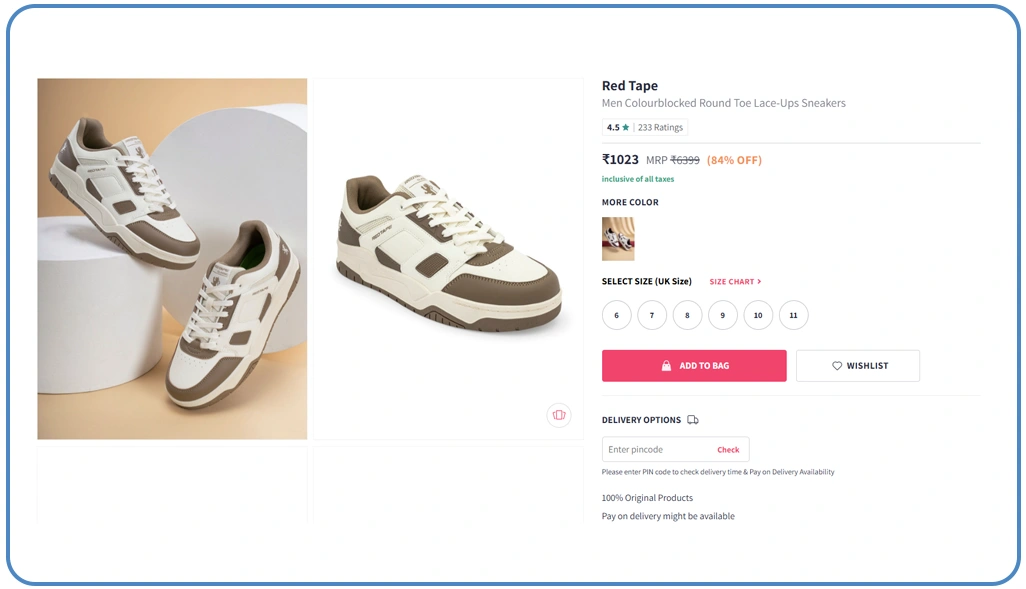
Task: Open the Size Chart link
Action: point(735,282)
